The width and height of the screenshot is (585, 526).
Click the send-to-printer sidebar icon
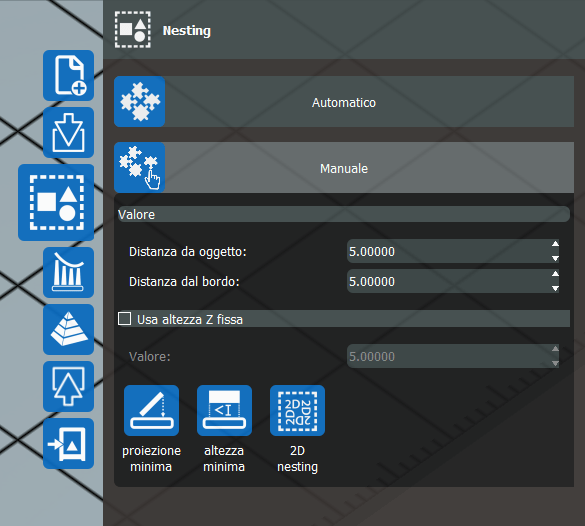pos(68,444)
